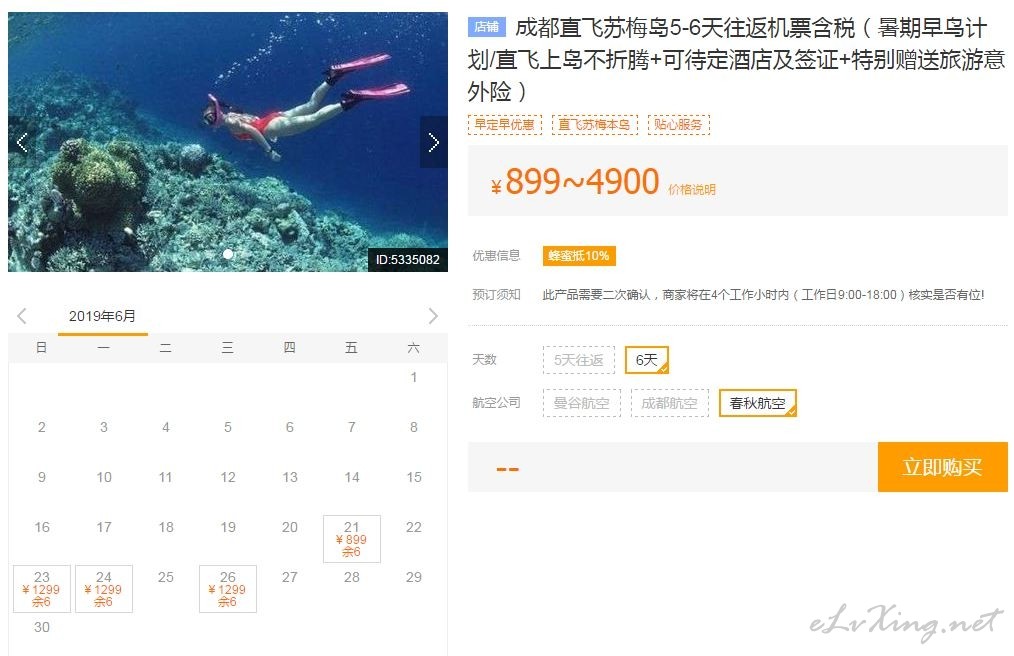The image size is (1014, 656).
Task: Select the 6天 duration option
Action: pos(647,360)
